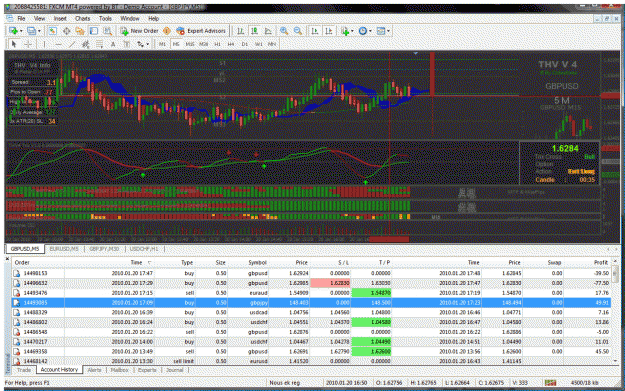Open the New Chart toolbar icon

(13, 31)
